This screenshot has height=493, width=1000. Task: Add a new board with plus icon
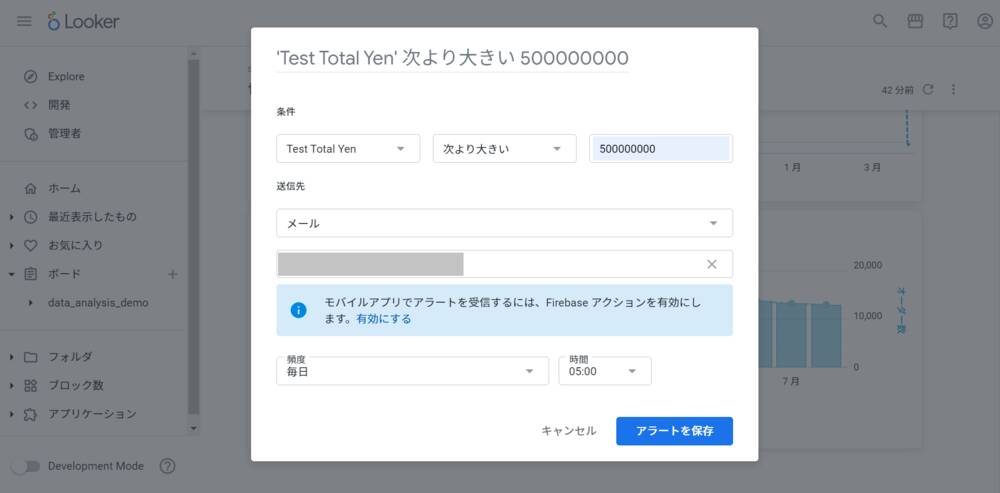pyautogui.click(x=172, y=274)
